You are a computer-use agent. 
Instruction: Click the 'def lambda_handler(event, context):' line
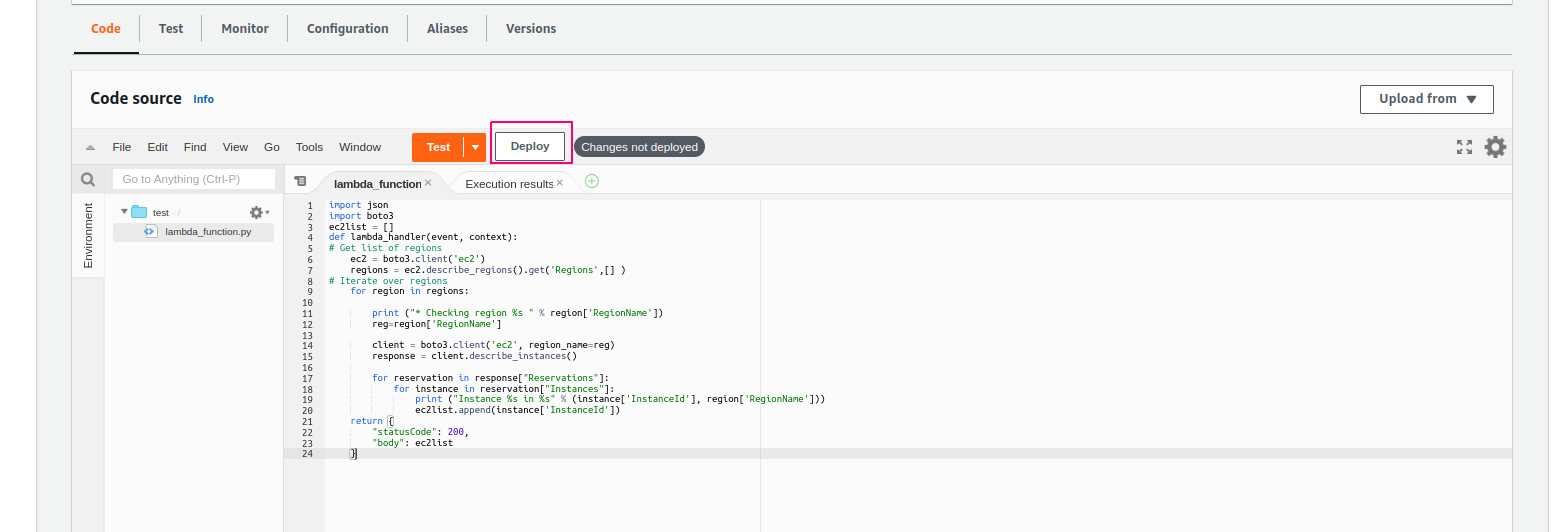(423, 237)
